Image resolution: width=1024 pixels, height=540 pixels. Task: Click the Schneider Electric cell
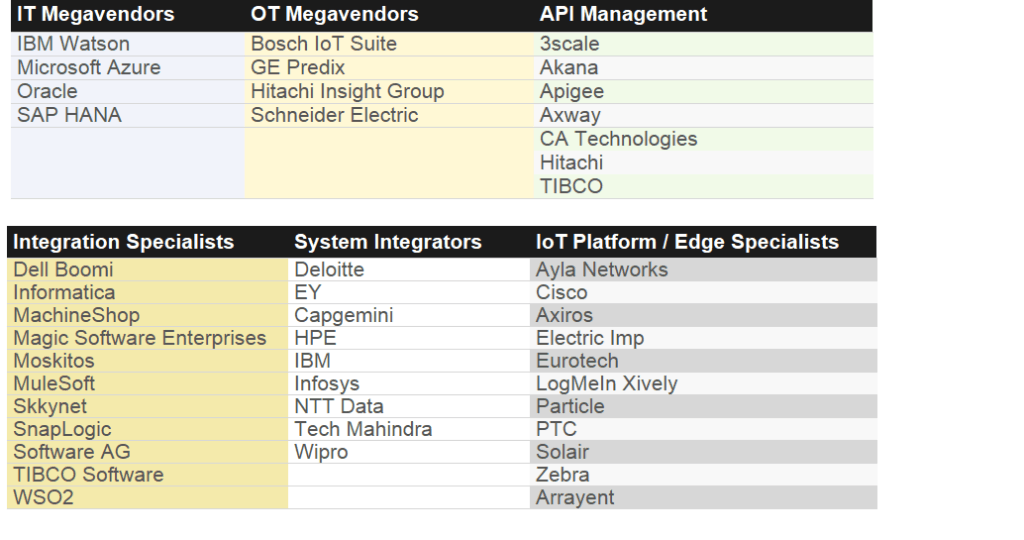(x=334, y=115)
